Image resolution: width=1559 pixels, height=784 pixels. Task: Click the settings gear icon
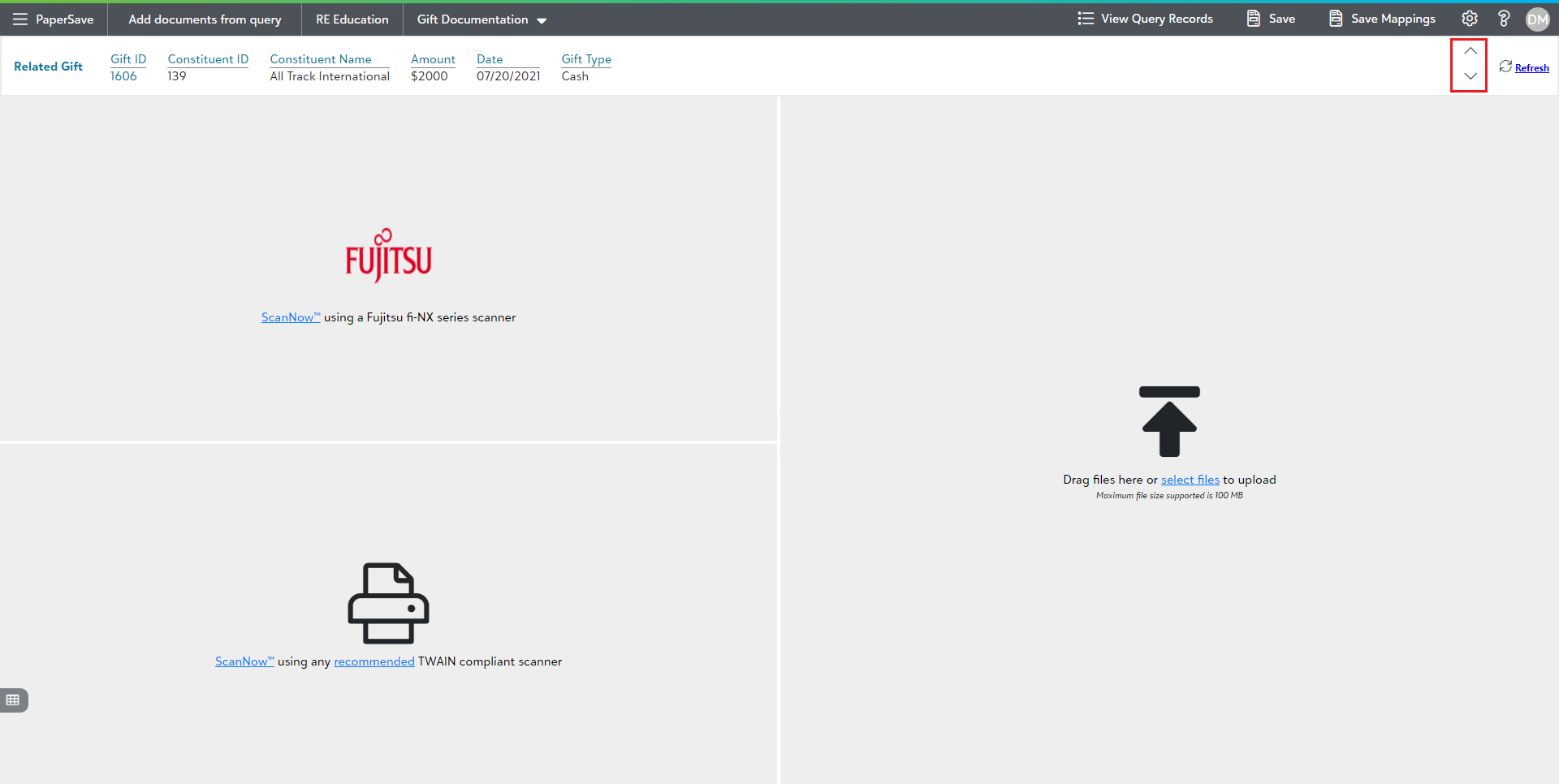[x=1470, y=19]
